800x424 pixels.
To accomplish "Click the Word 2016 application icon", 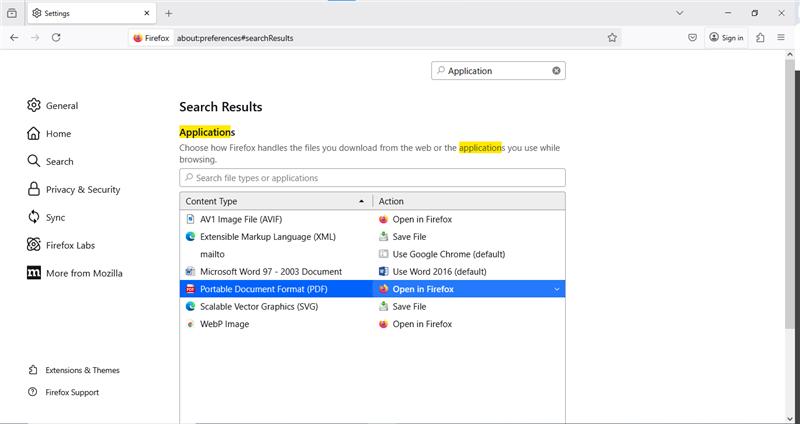I will click(x=384, y=271).
